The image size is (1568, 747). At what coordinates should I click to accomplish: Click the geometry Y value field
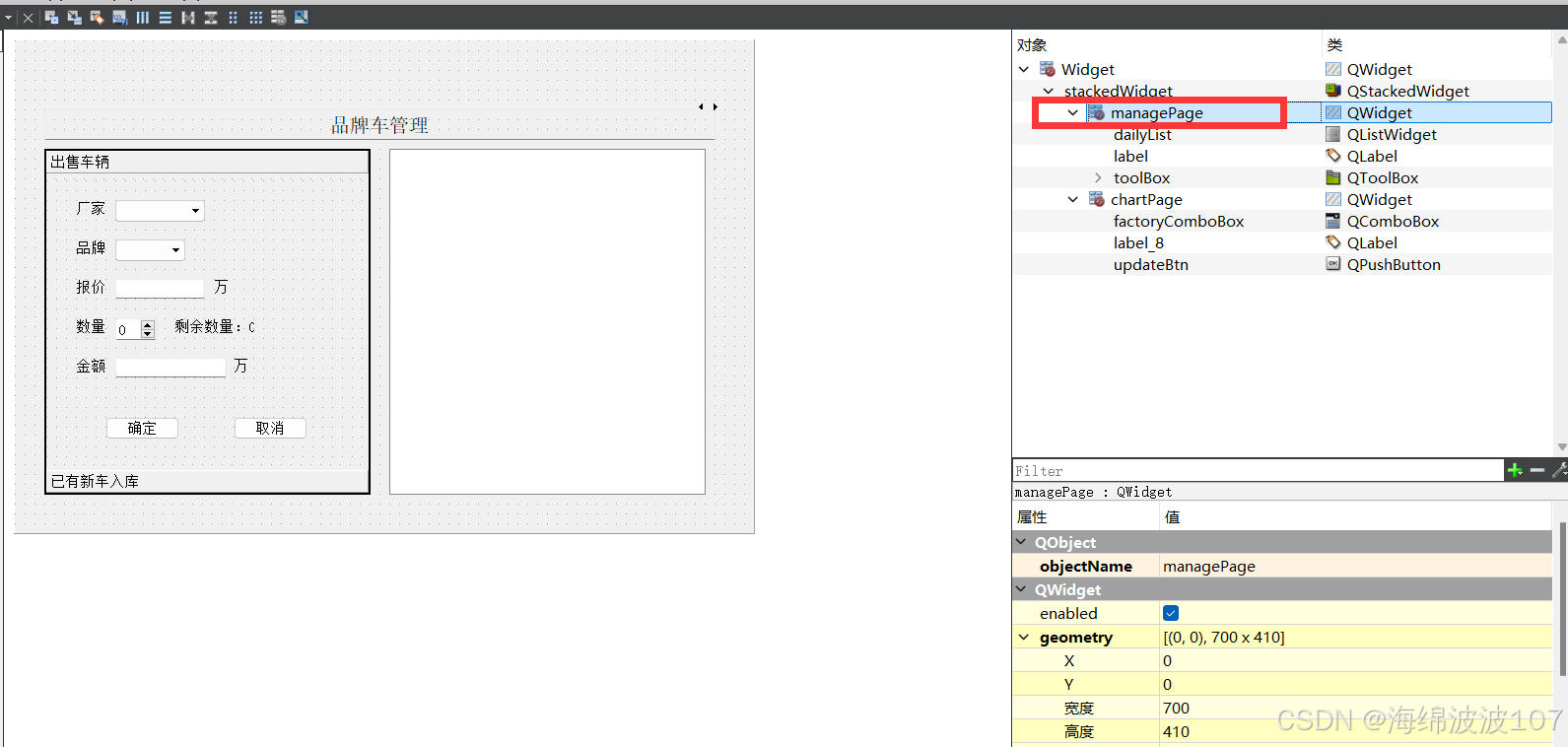pos(1356,684)
